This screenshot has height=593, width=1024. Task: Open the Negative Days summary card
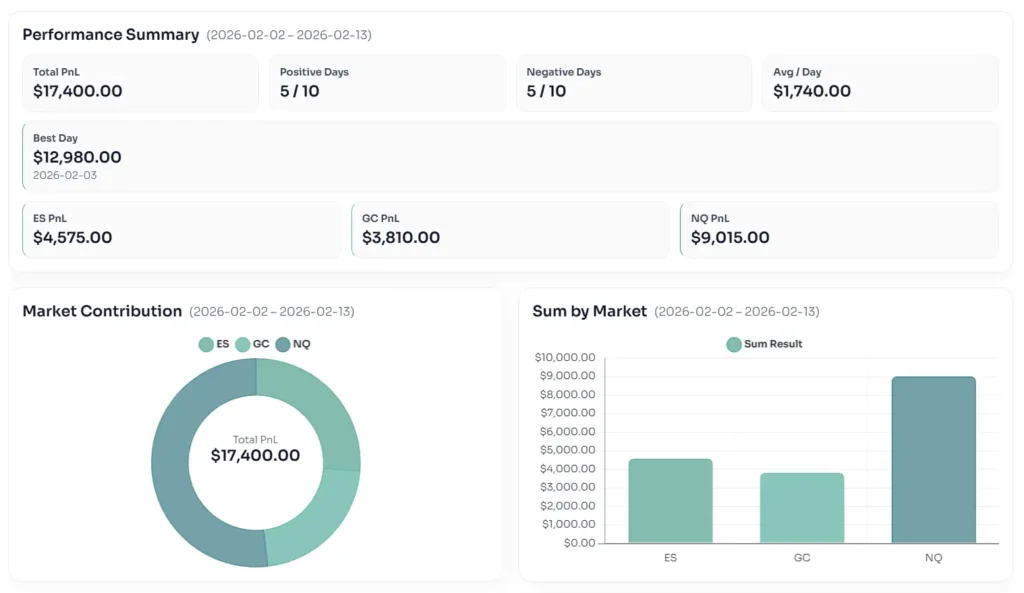click(x=634, y=83)
